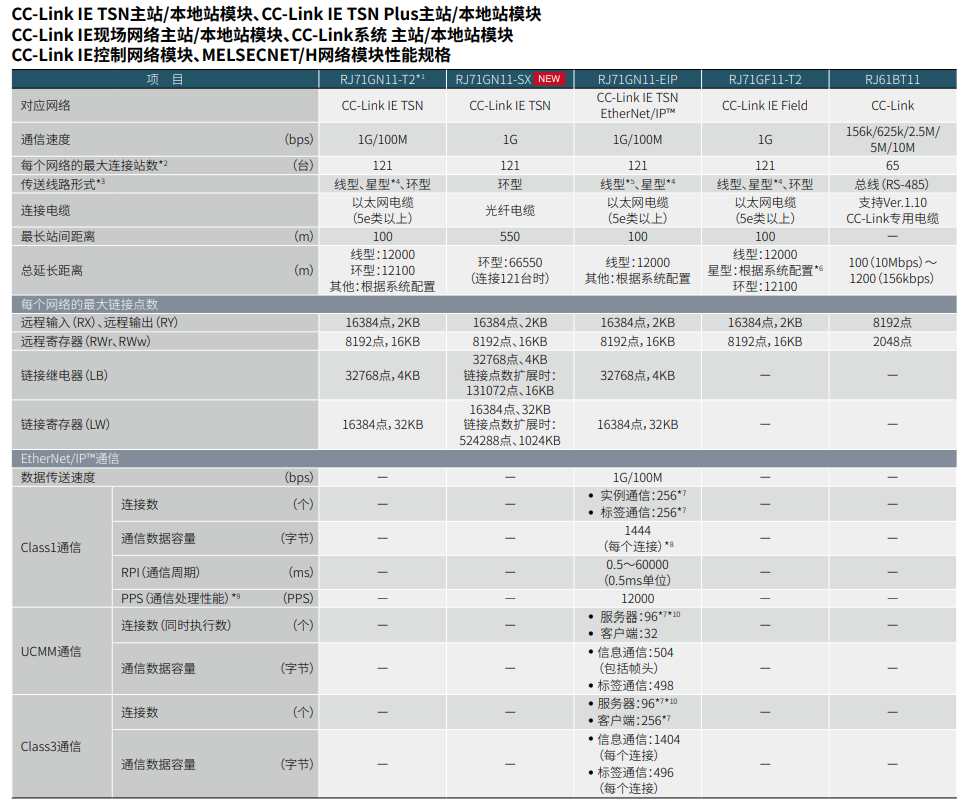Screen dimensions: 971x804
Task: Click the 传送线路形式 row label
Action: [63, 184]
